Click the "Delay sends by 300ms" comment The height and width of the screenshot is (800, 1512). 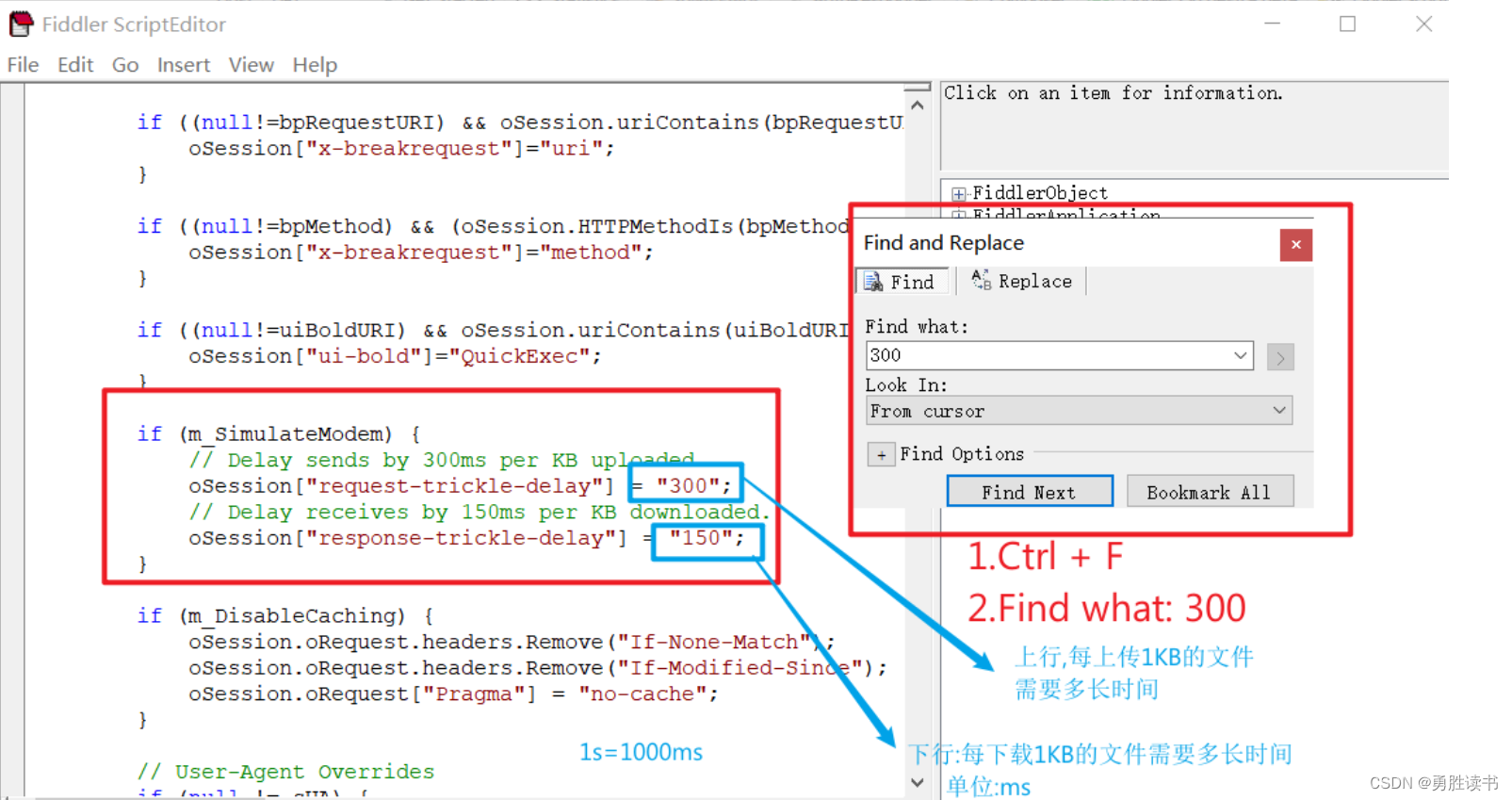click(x=442, y=461)
